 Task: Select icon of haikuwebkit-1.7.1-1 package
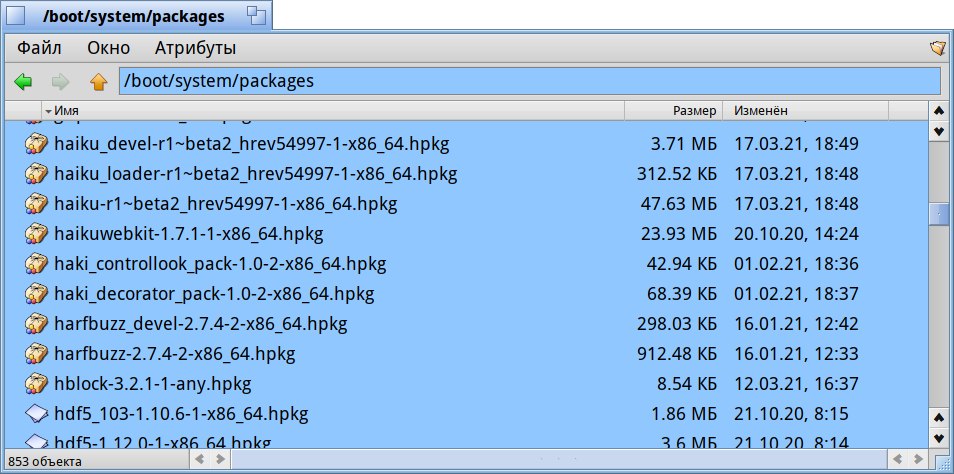coord(36,234)
